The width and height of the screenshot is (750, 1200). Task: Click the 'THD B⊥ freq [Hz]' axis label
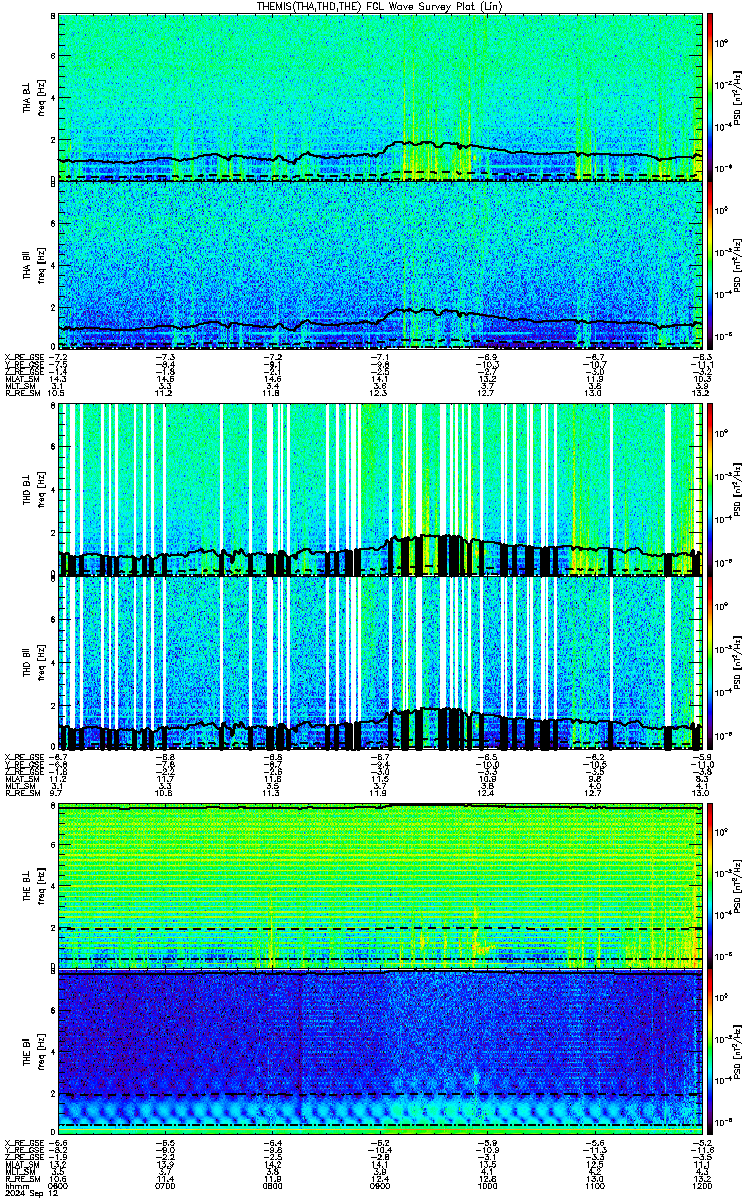tap(33, 489)
